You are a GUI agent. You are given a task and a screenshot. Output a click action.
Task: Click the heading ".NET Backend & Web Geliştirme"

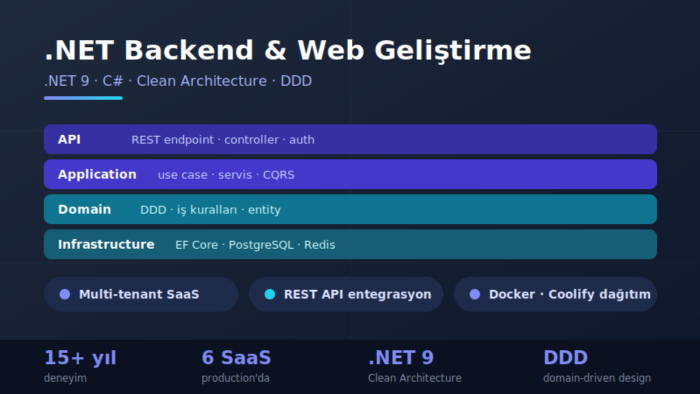288,50
